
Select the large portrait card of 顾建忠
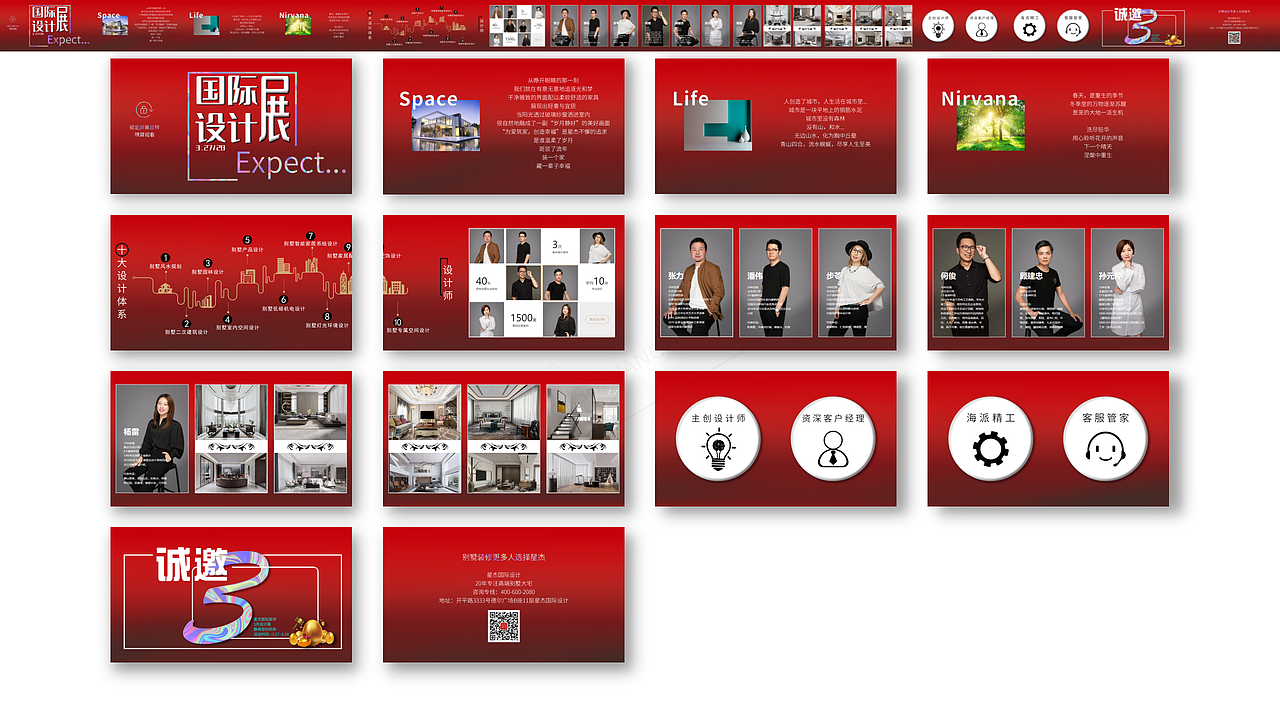tap(1048, 283)
